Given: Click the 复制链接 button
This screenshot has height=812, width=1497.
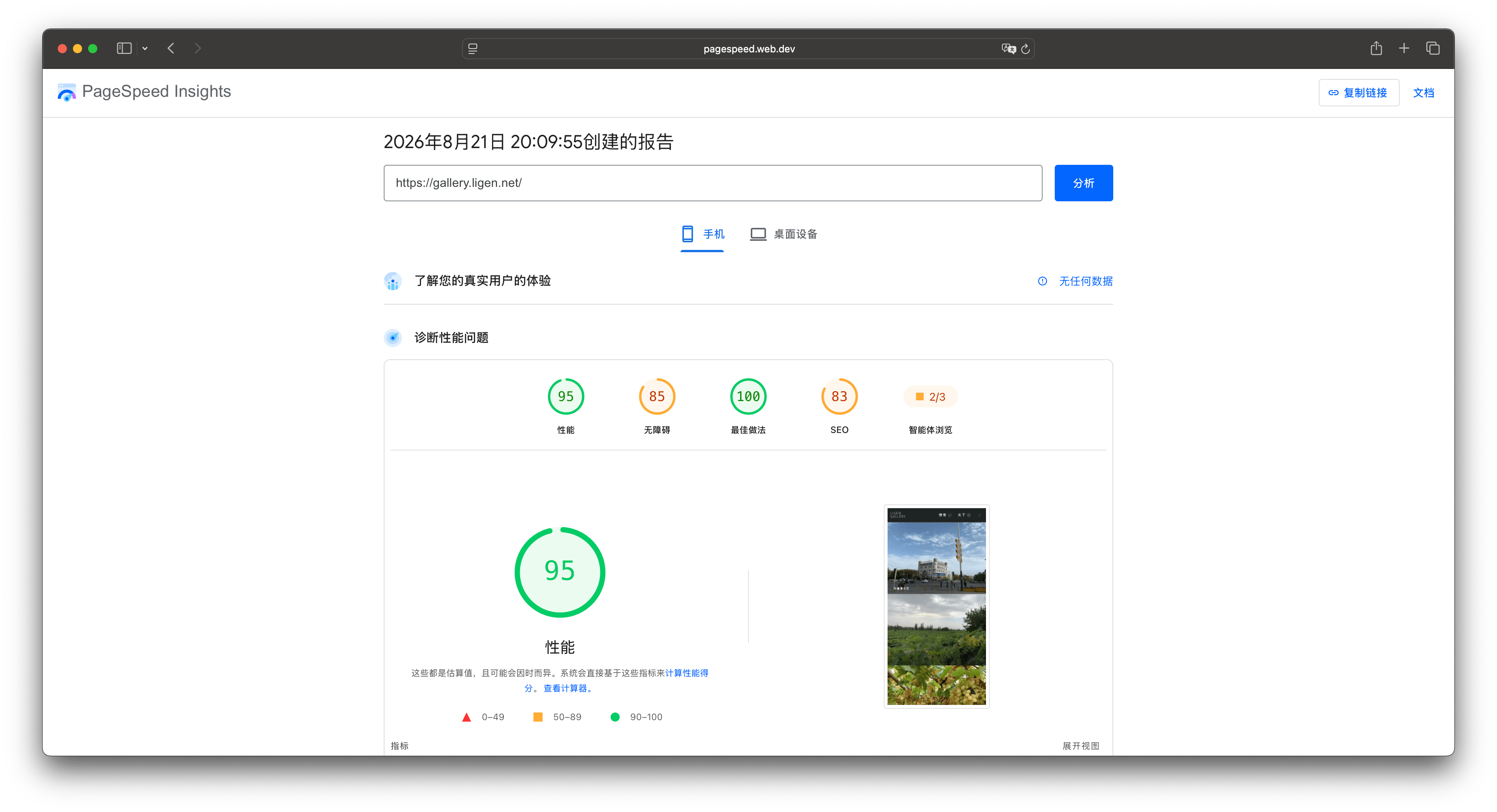Looking at the screenshot, I should [x=1359, y=93].
